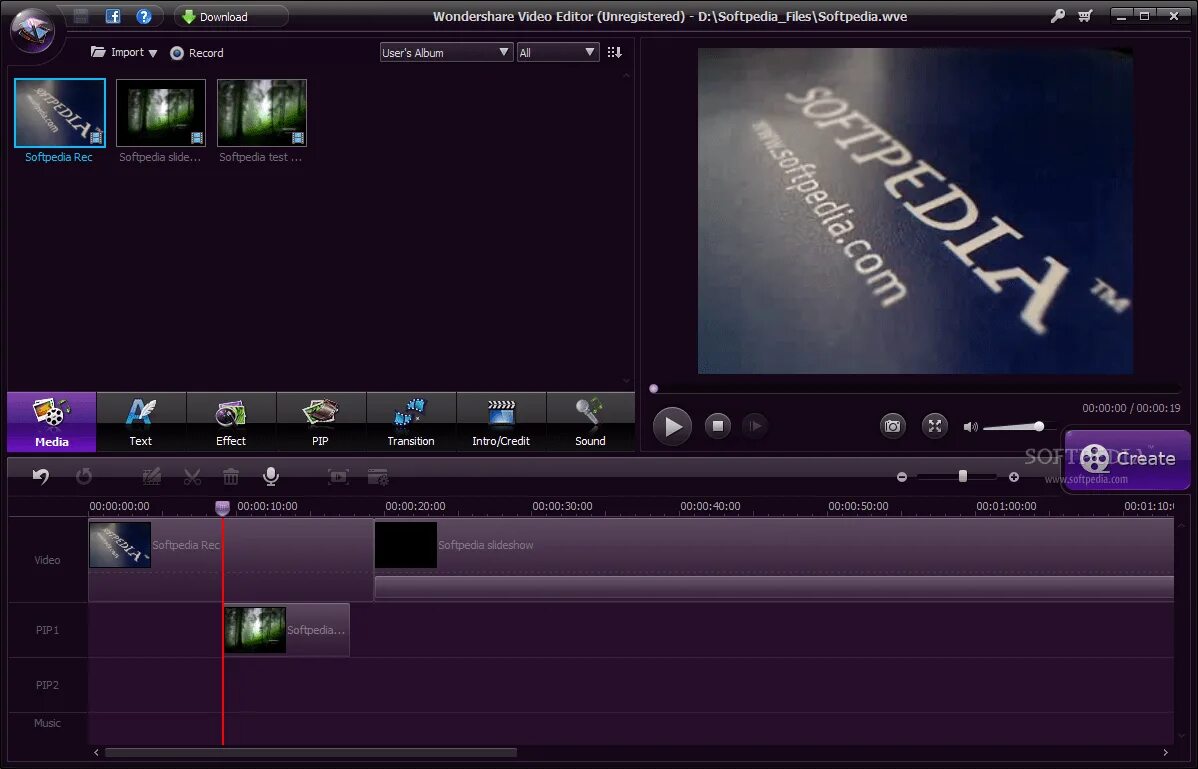Zoom out the timeline with minus icon

(902, 477)
